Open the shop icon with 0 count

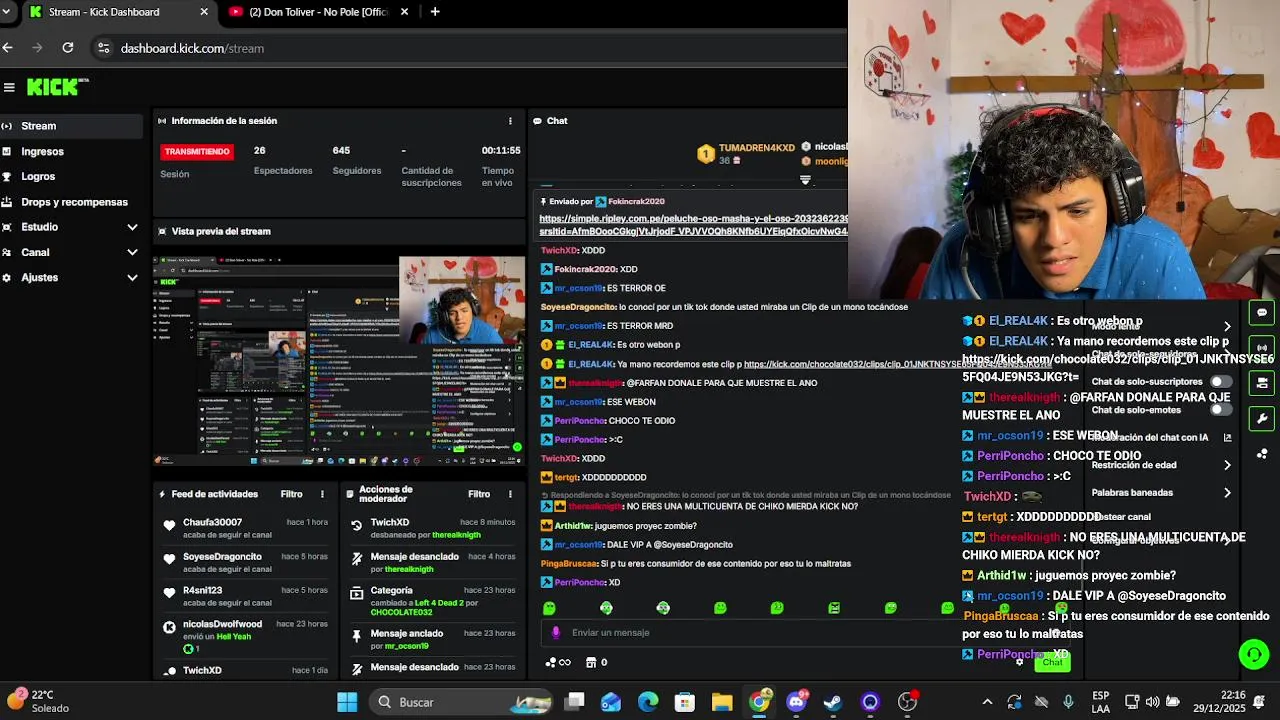tap(596, 662)
